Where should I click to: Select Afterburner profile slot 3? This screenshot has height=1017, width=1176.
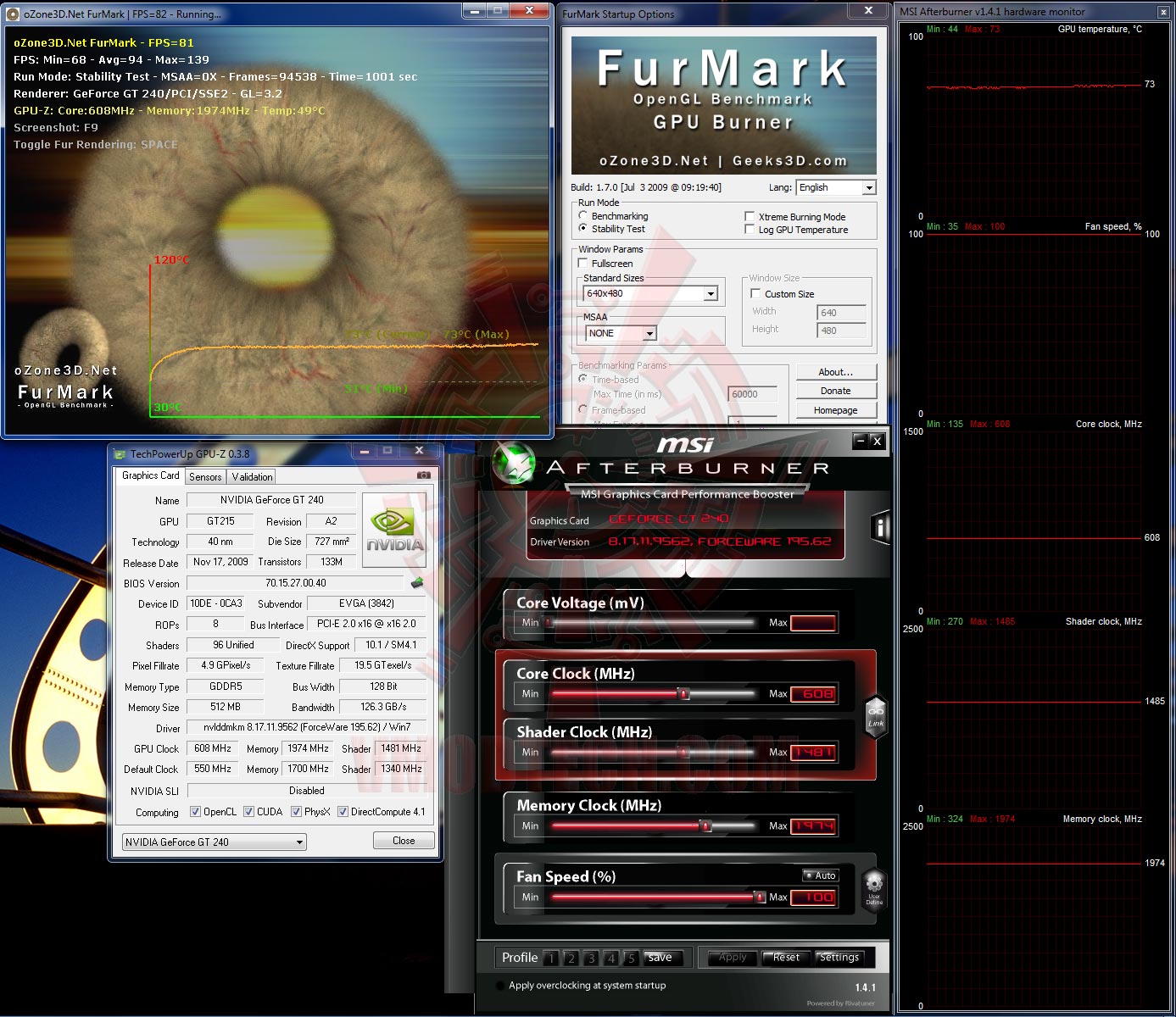click(591, 959)
